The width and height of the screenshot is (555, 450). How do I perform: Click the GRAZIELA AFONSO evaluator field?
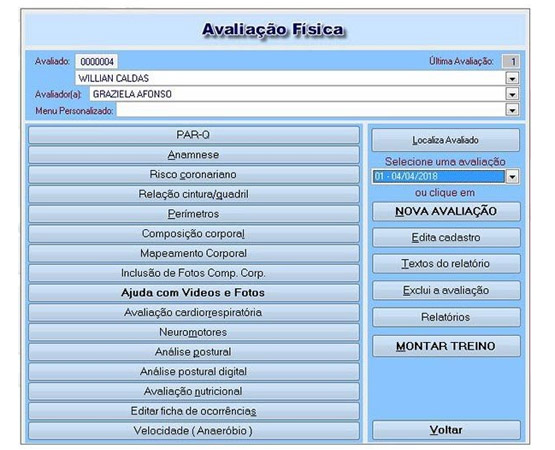pyautogui.click(x=298, y=94)
